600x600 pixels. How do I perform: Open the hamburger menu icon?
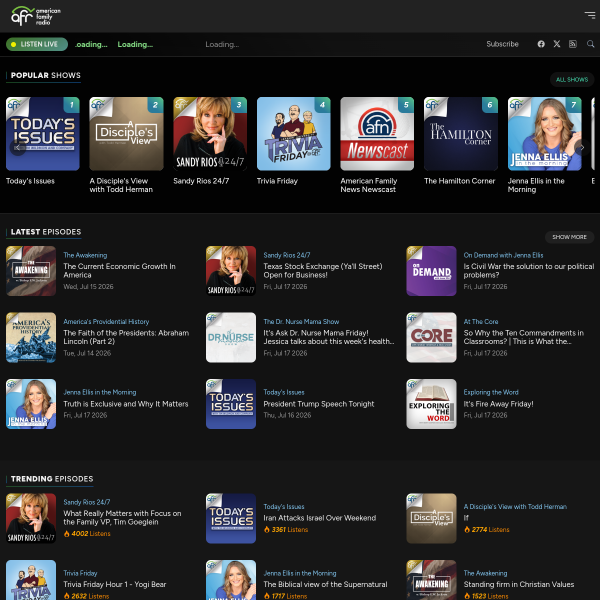(590, 15)
